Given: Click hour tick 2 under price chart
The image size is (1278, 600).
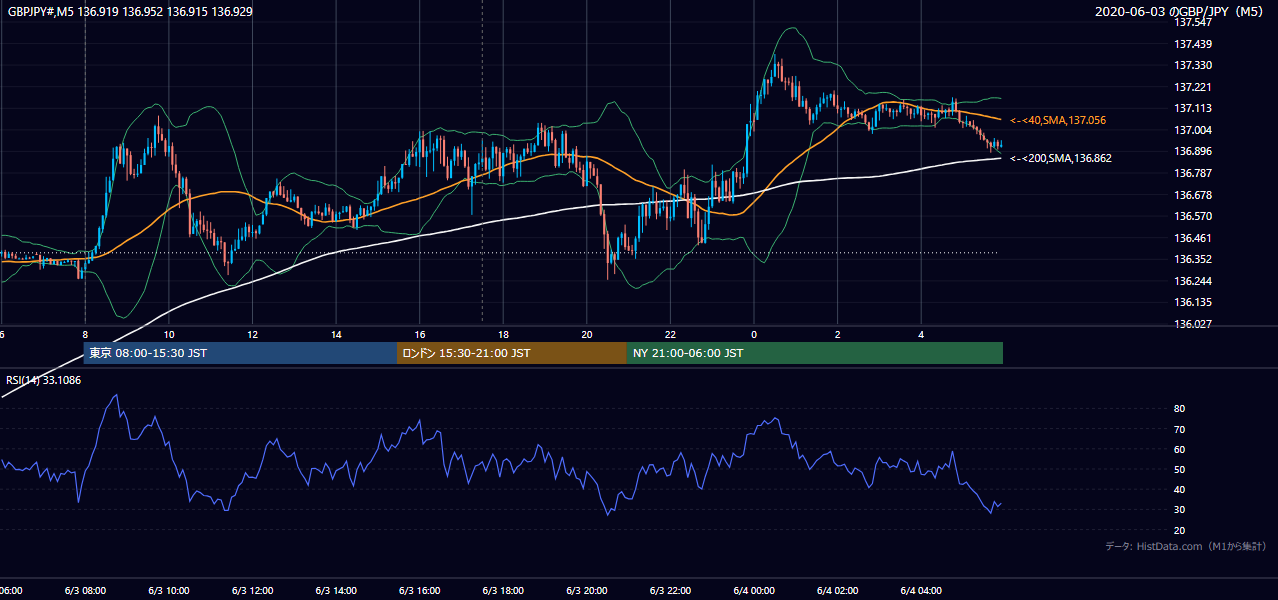Looking at the screenshot, I should point(838,335).
